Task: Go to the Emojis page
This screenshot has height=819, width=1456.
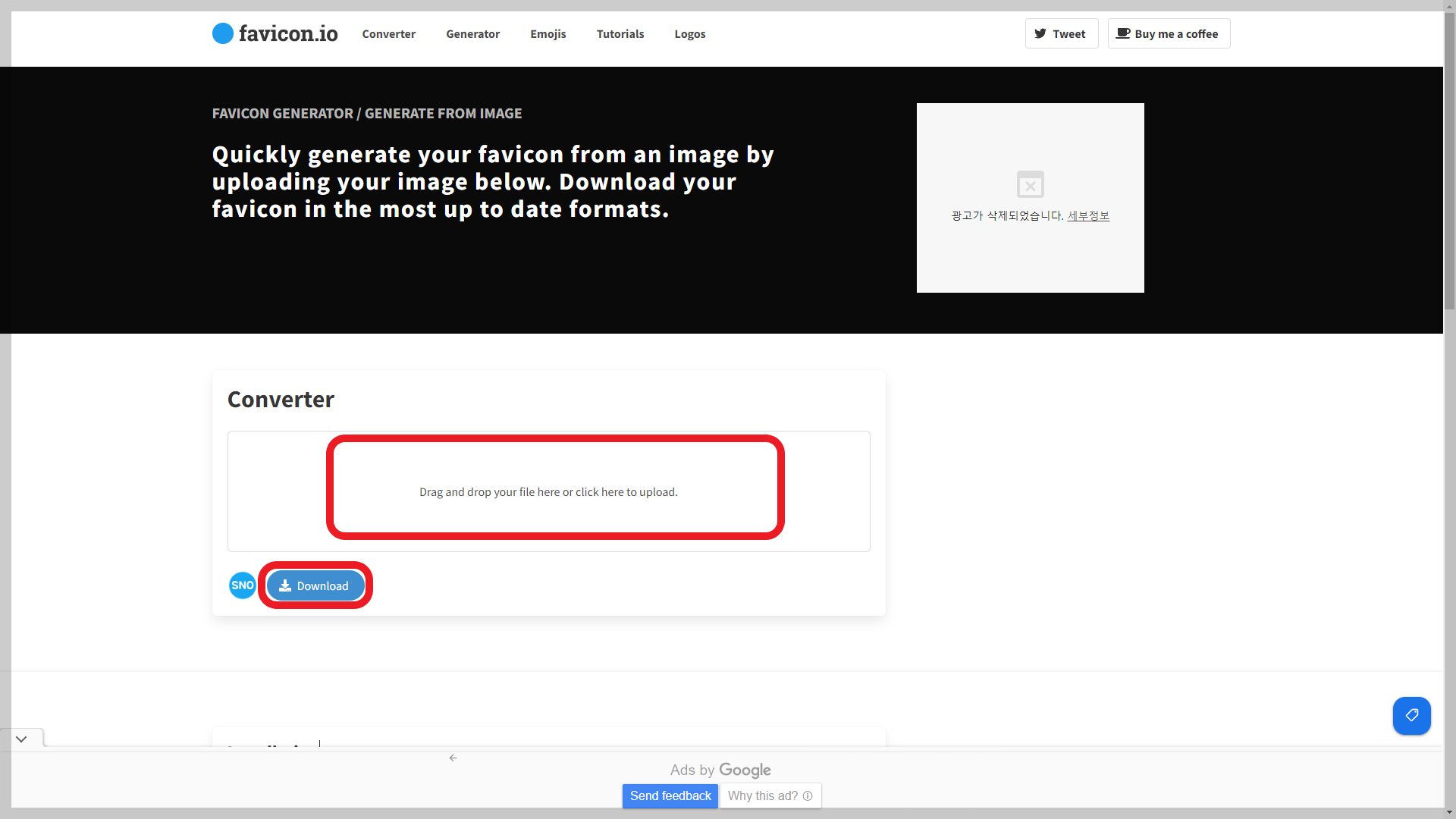Action: pyautogui.click(x=548, y=34)
